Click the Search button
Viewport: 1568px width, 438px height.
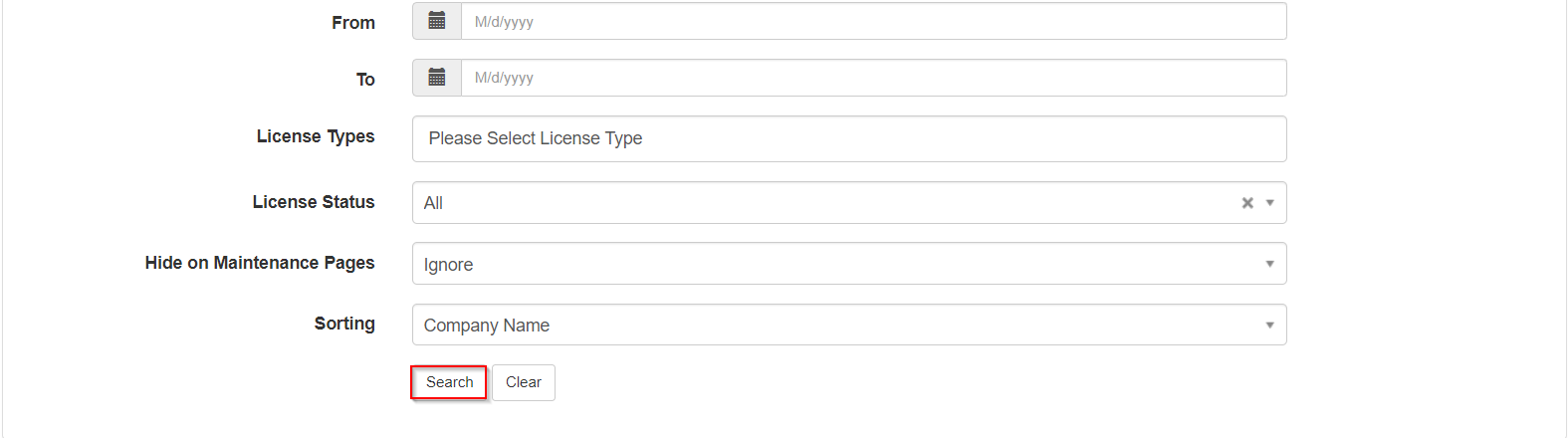coord(450,382)
